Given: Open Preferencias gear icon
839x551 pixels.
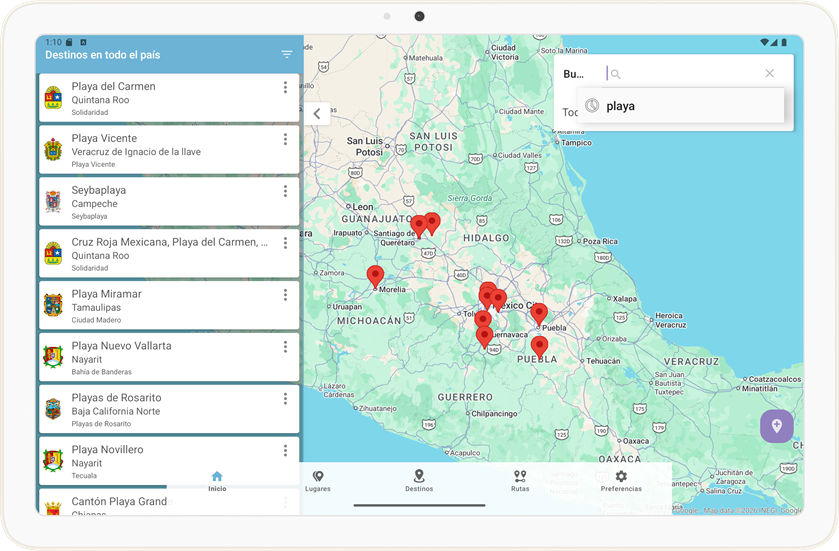Looking at the screenshot, I should pyautogui.click(x=621, y=476).
